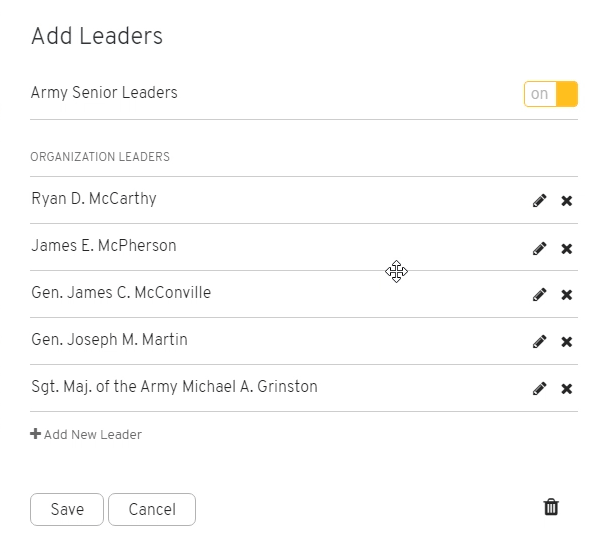Screen dimensions: 608x556
Task: Click the trash can delete icon
Action: click(x=551, y=507)
